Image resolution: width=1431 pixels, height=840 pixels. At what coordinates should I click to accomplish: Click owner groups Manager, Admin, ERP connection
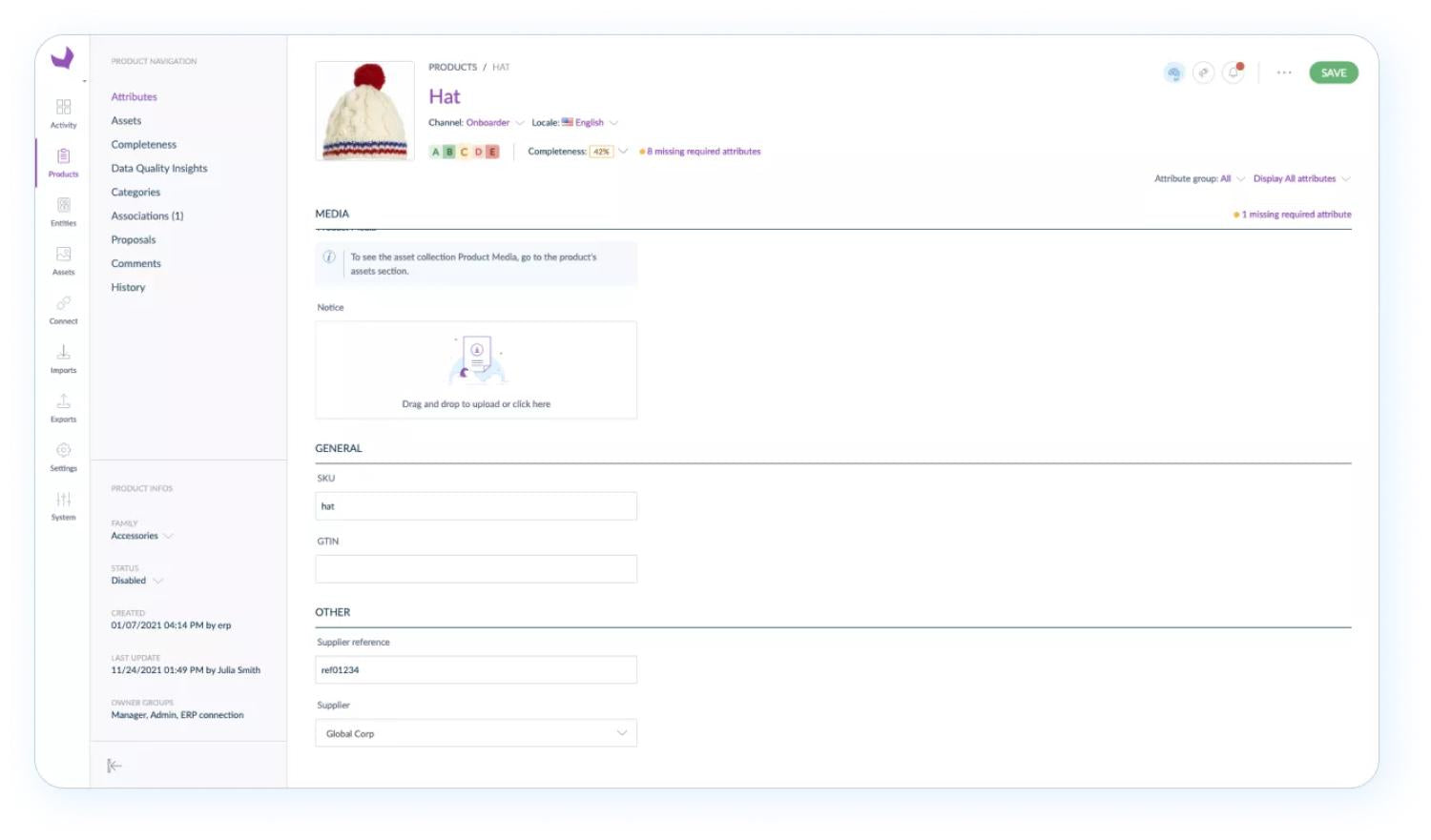coord(177,715)
